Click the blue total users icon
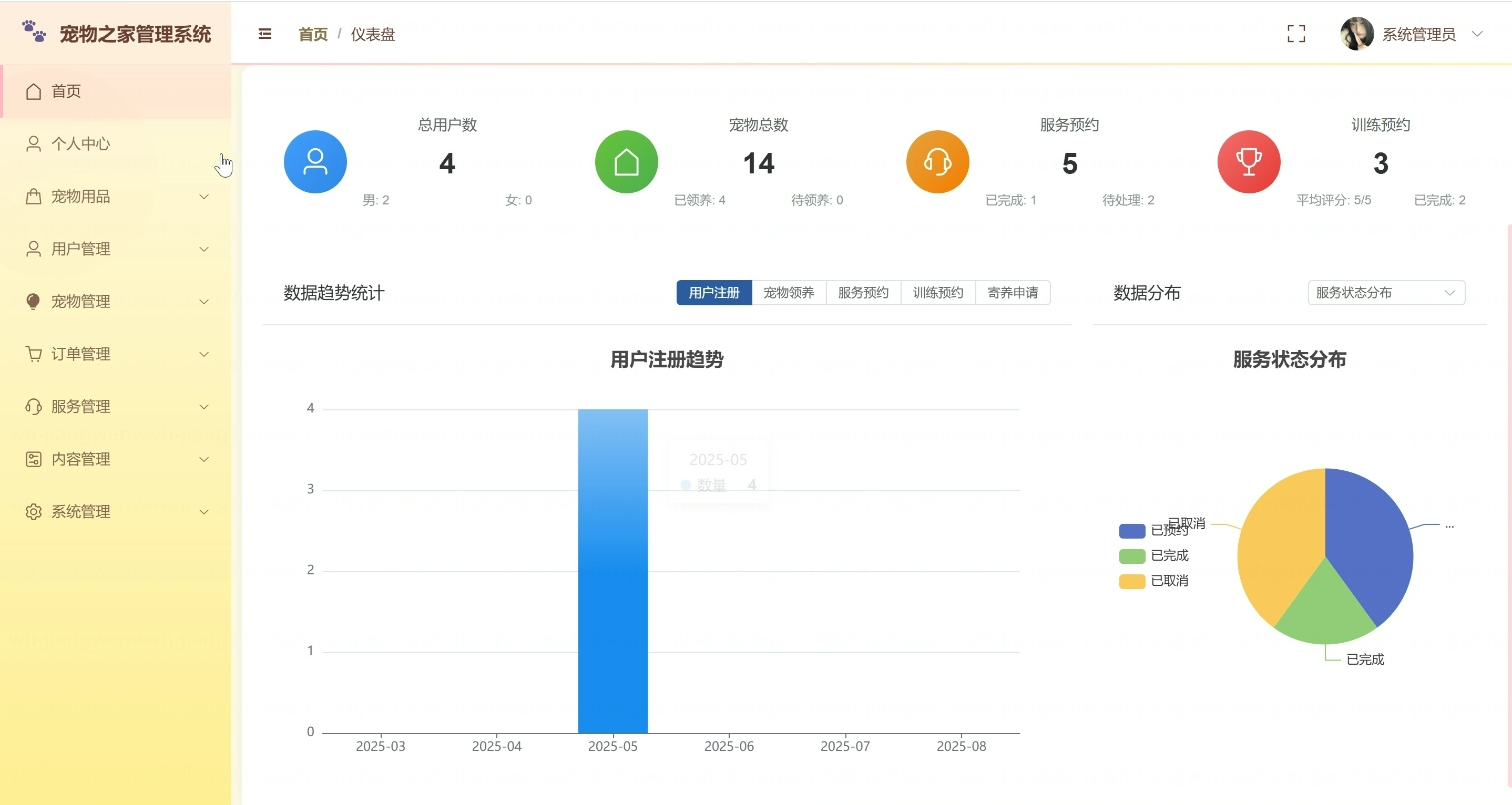Viewport: 1512px width, 805px height. tap(315, 162)
